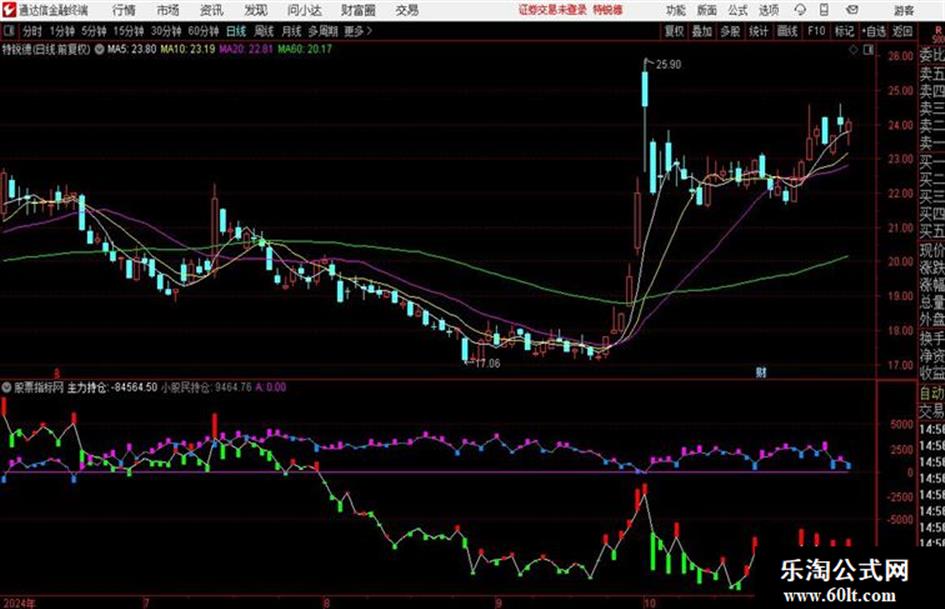Image resolution: width=945 pixels, height=609 pixels.
Task: Click the 复权 toolbar button
Action: pyautogui.click(x=674, y=31)
